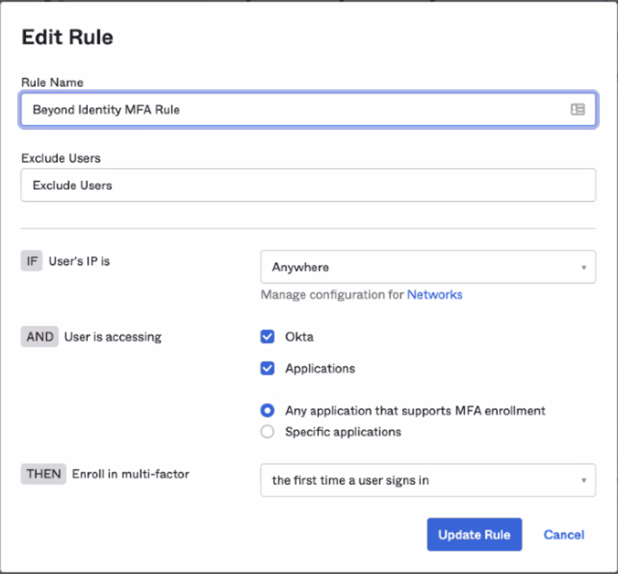Click the arrow on the Anywhere dropdown
Image resolution: width=618 pixels, height=574 pixels.
[584, 267]
